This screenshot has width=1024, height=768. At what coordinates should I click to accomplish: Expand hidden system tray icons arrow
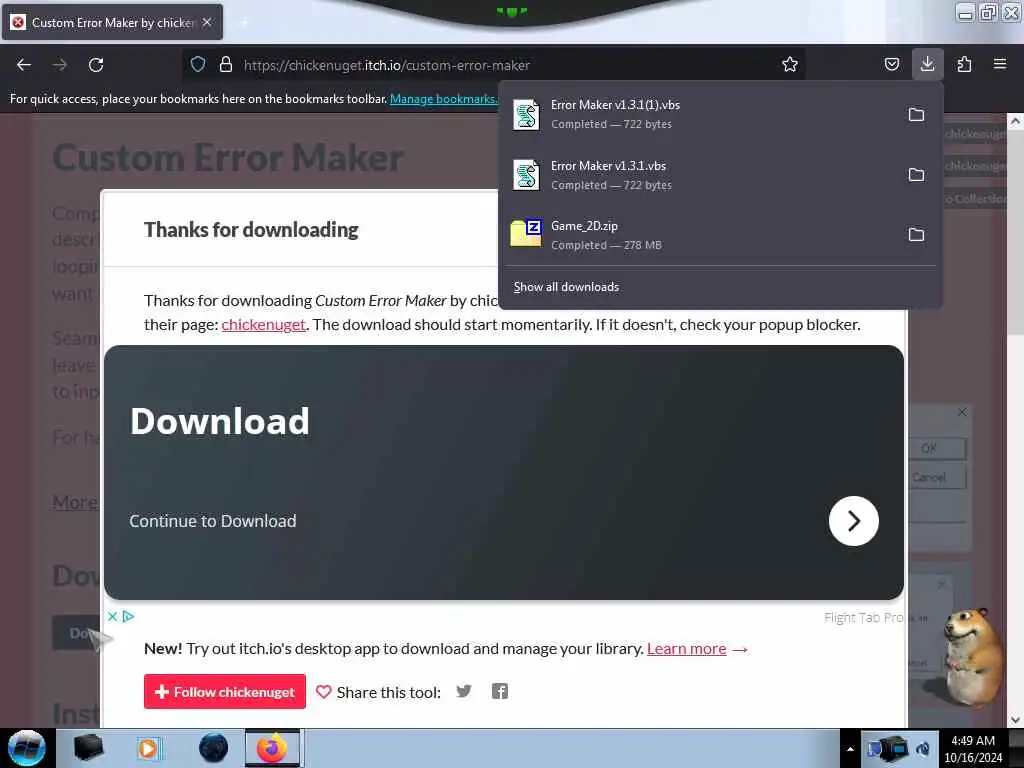click(850, 749)
